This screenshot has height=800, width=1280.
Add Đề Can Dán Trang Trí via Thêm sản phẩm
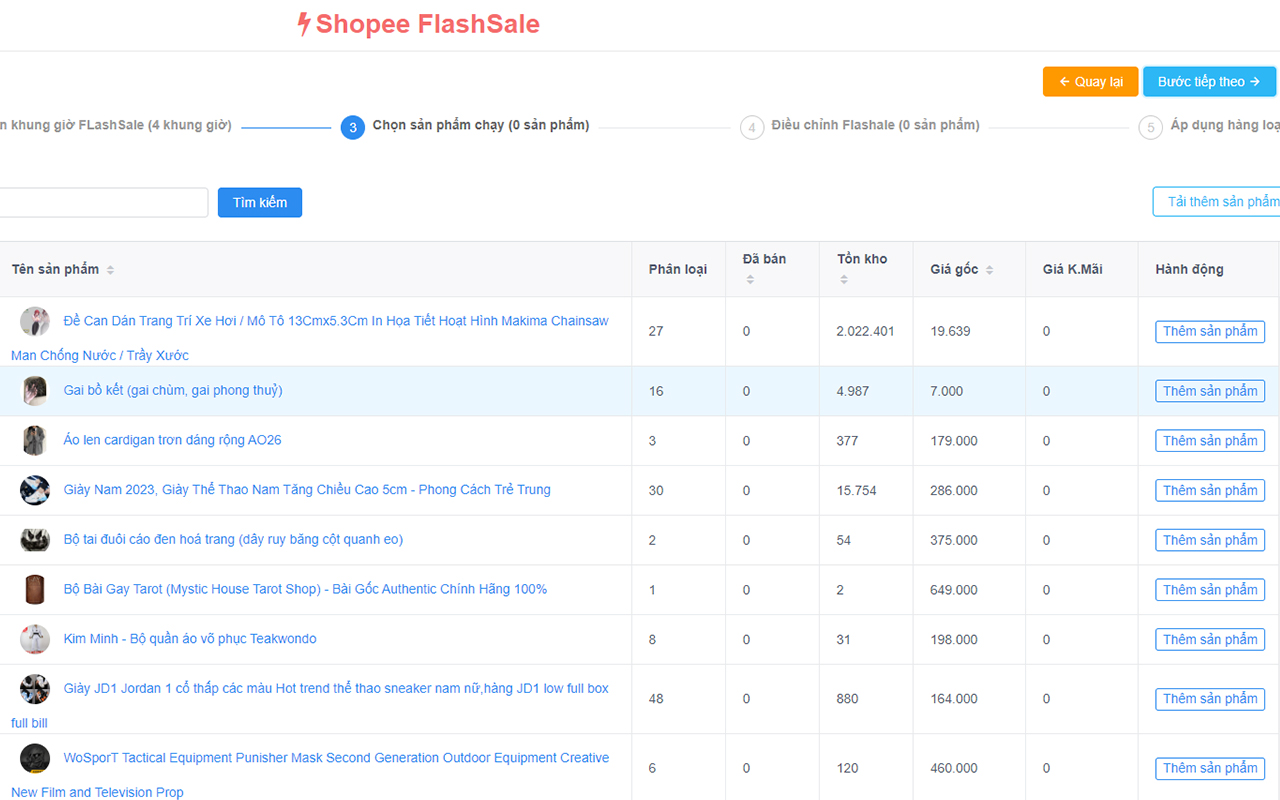click(x=1210, y=331)
